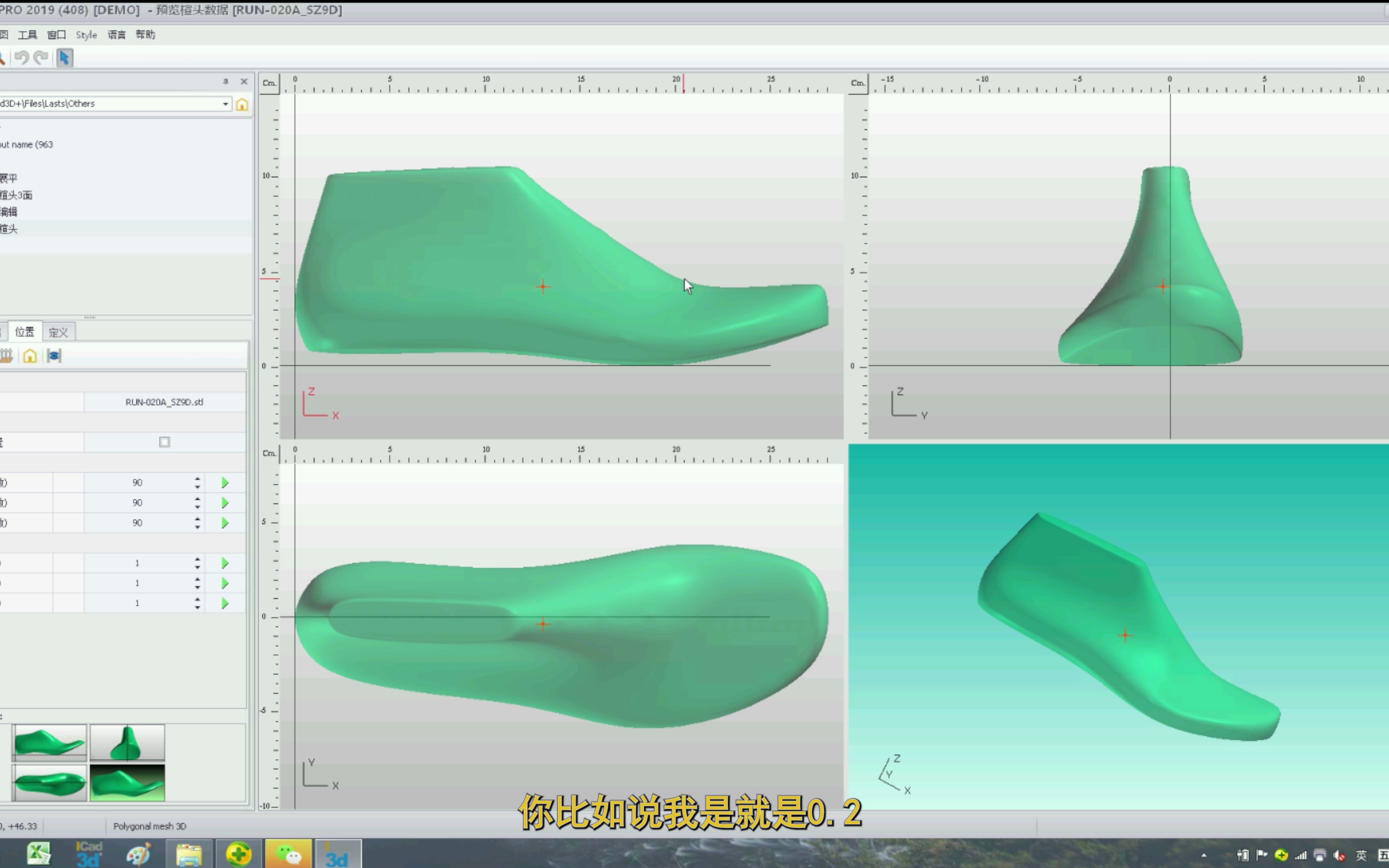1389x868 pixels.
Task: Click the RUN-020A_SZ9D.stl filename cell
Action: click(165, 402)
